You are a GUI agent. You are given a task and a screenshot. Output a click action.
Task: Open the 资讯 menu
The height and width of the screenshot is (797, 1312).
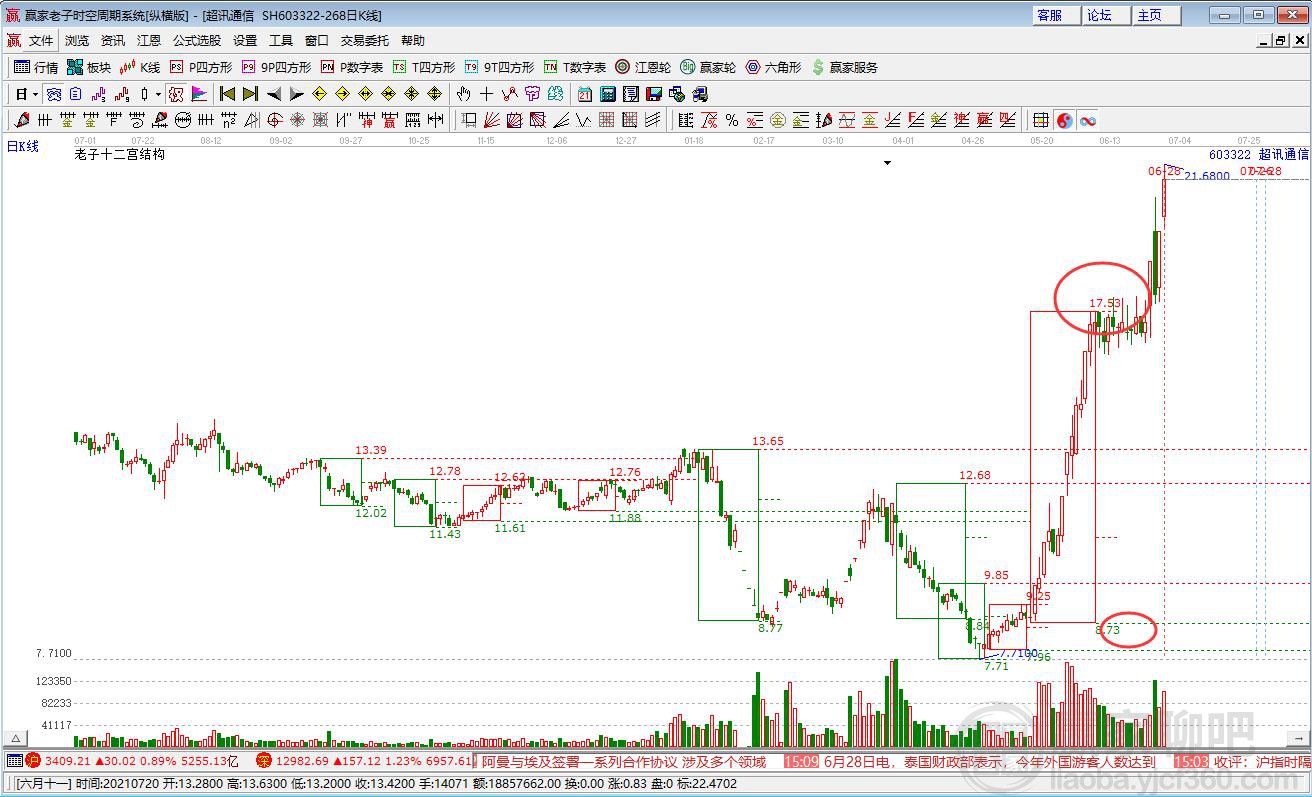(113, 41)
